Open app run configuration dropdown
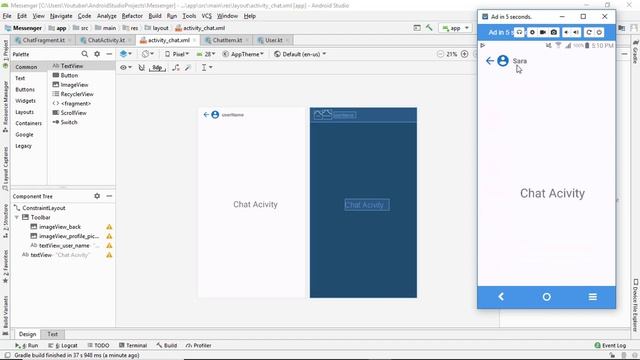 pyautogui.click(x=455, y=28)
